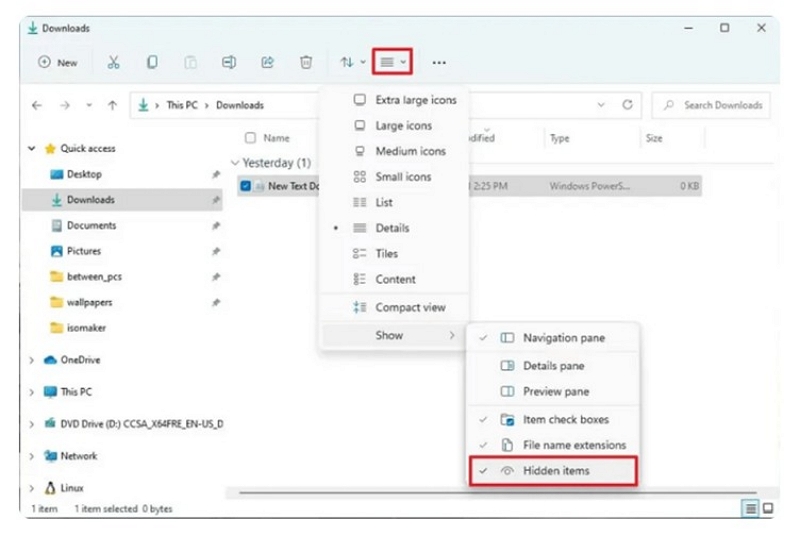This screenshot has height=536, width=800.
Task: Click the Rename icon in toolbar
Action: 229,62
